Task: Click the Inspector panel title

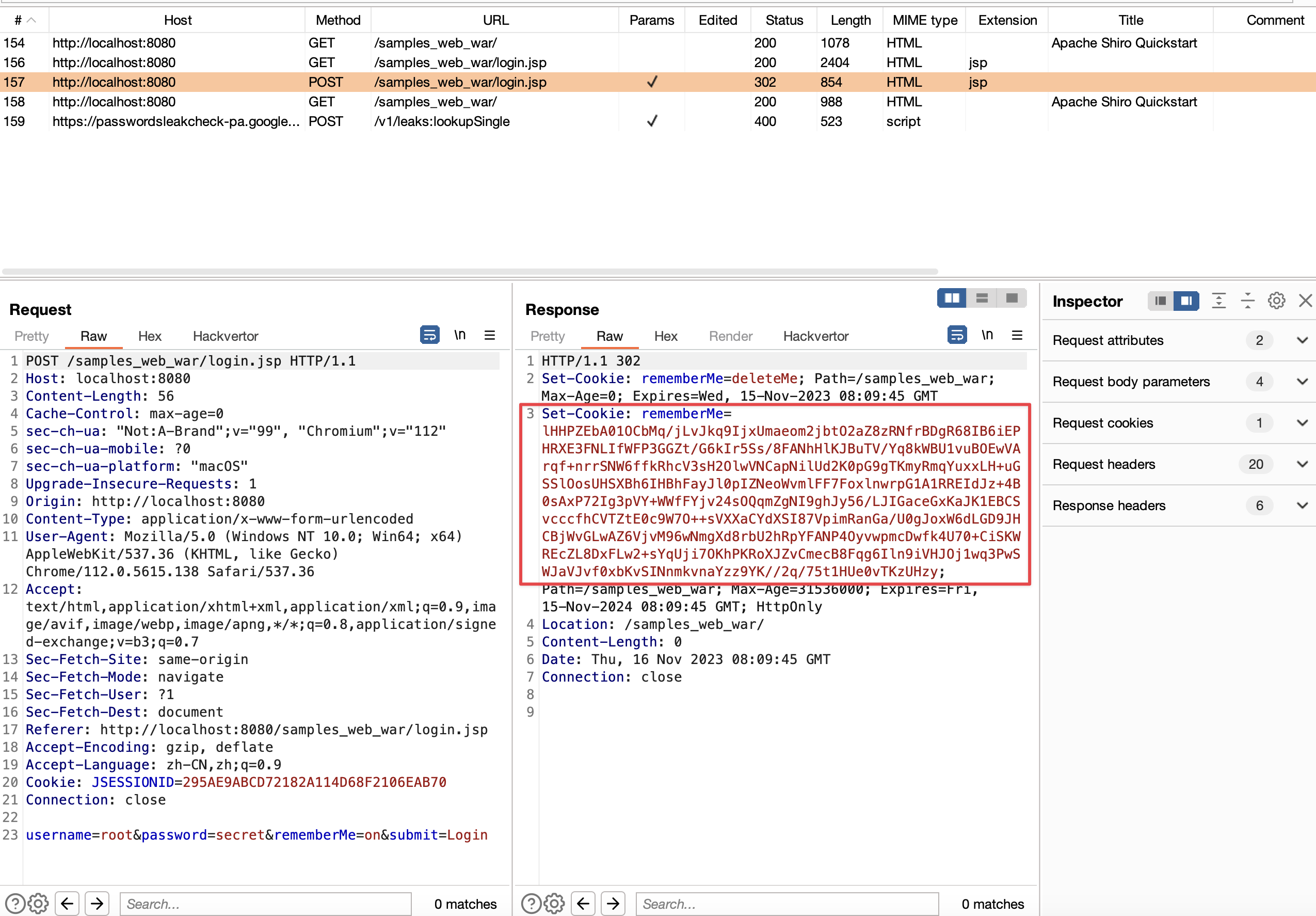Action: tap(1087, 301)
